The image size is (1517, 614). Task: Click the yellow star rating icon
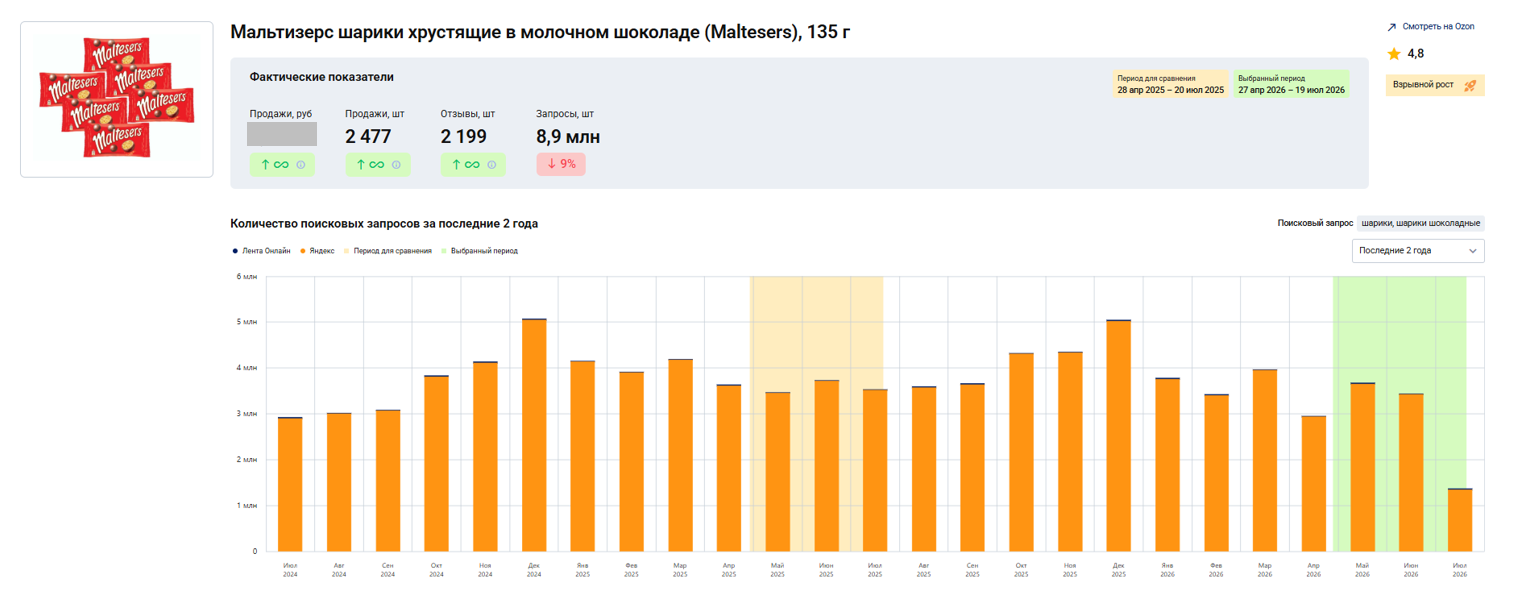click(1394, 54)
